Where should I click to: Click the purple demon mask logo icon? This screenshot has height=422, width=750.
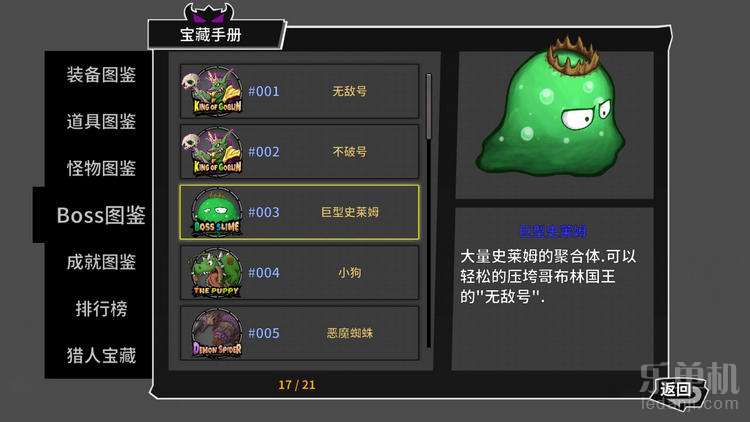(x=209, y=12)
